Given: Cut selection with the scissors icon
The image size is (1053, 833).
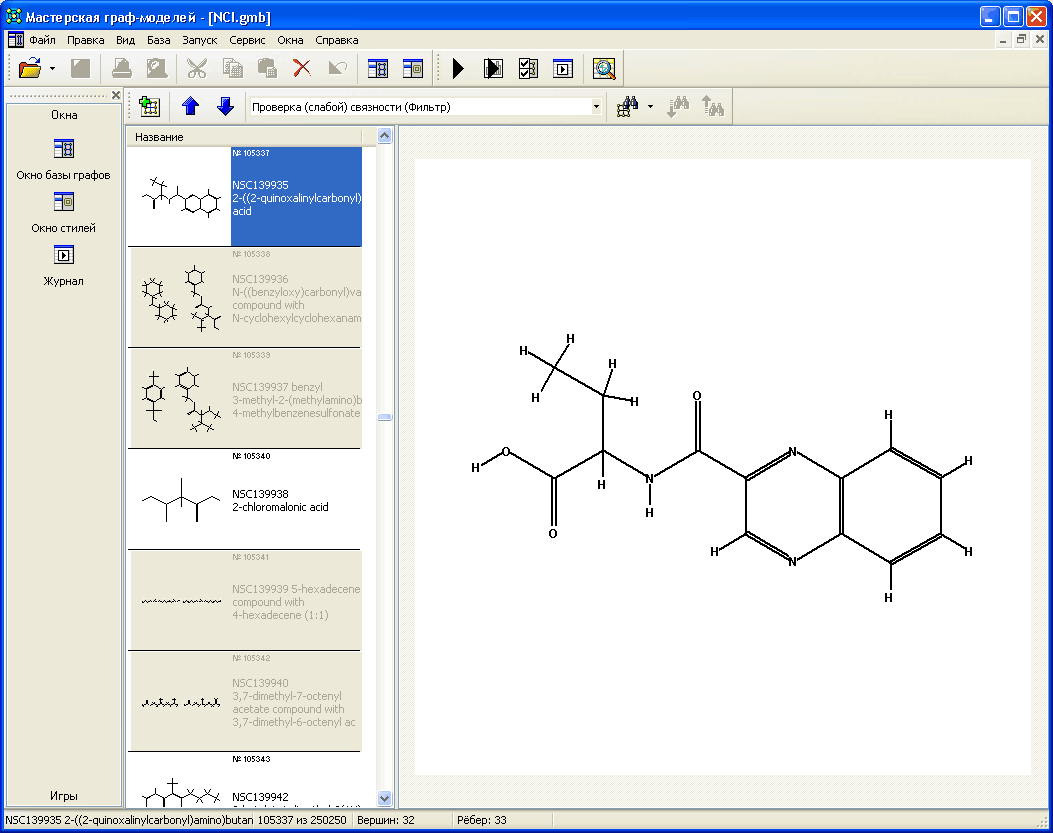Looking at the screenshot, I should [x=197, y=68].
